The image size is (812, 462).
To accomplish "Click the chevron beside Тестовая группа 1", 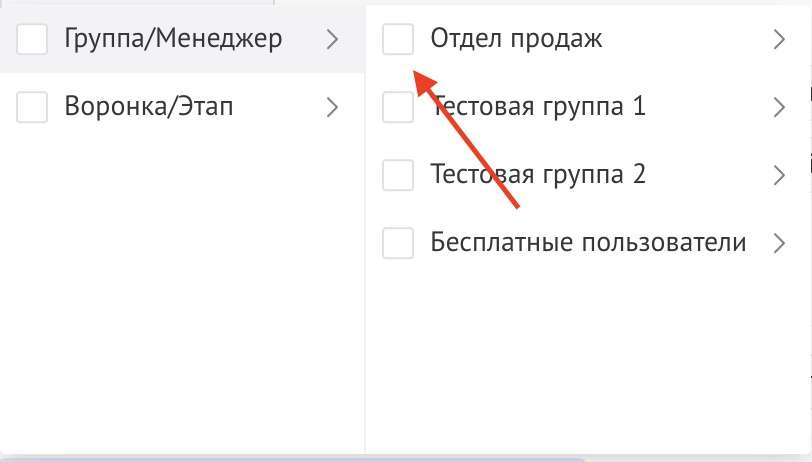I will click(780, 107).
